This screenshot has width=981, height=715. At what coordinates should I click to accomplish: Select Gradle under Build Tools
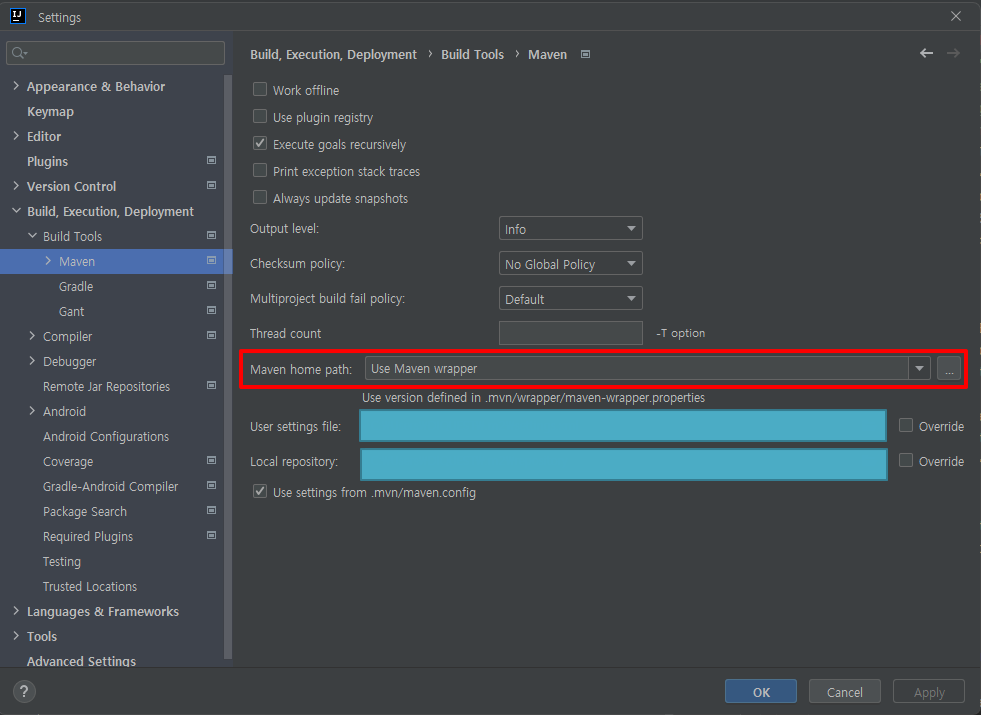pyautogui.click(x=76, y=287)
